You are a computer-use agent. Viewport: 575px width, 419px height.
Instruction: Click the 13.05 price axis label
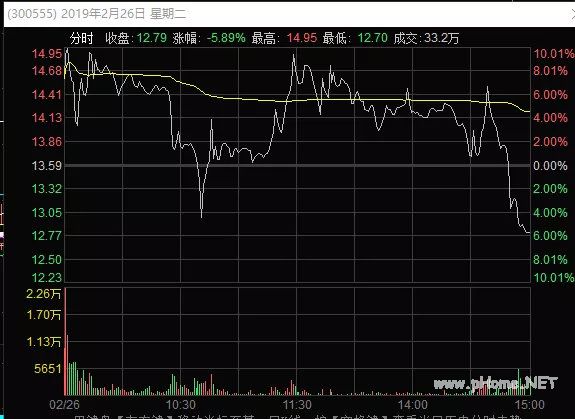click(x=47, y=213)
